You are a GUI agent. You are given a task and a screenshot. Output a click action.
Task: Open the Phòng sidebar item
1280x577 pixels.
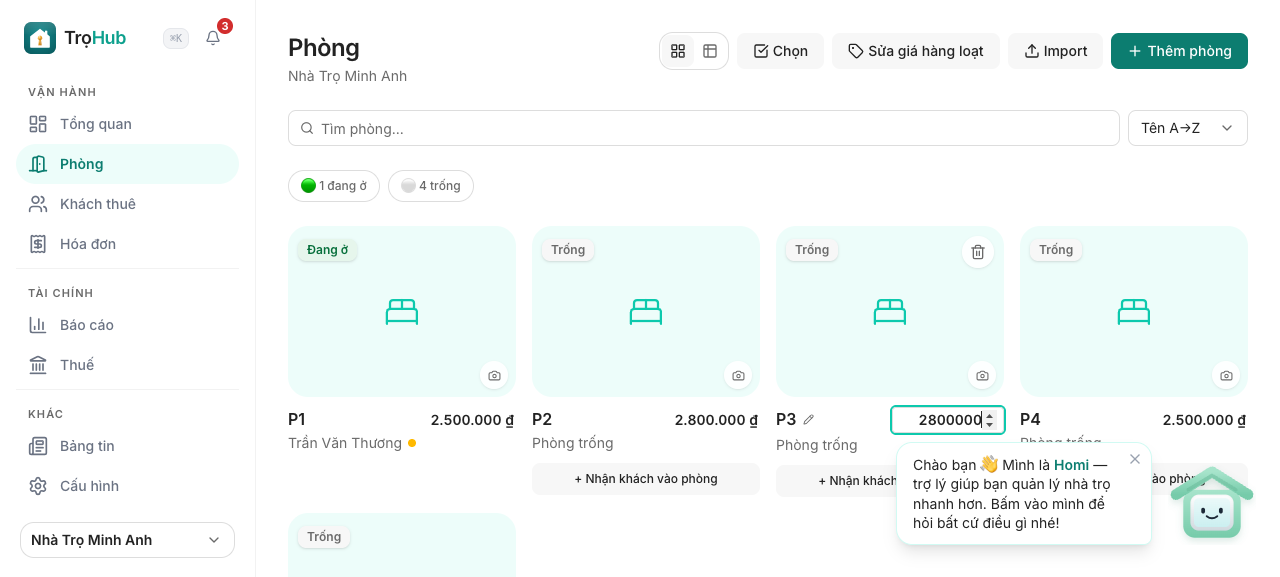tap(128, 164)
